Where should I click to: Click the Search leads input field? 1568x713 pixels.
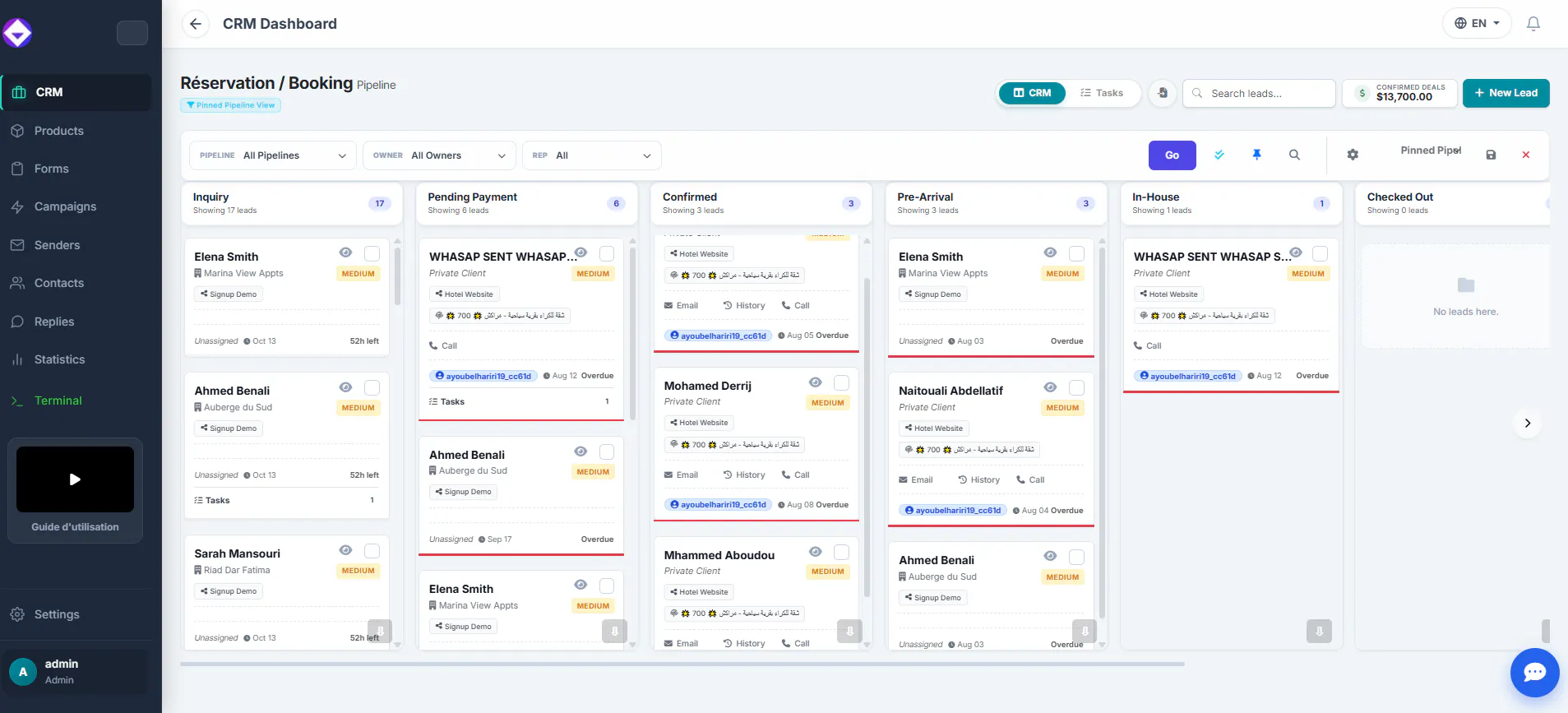click(x=1259, y=93)
